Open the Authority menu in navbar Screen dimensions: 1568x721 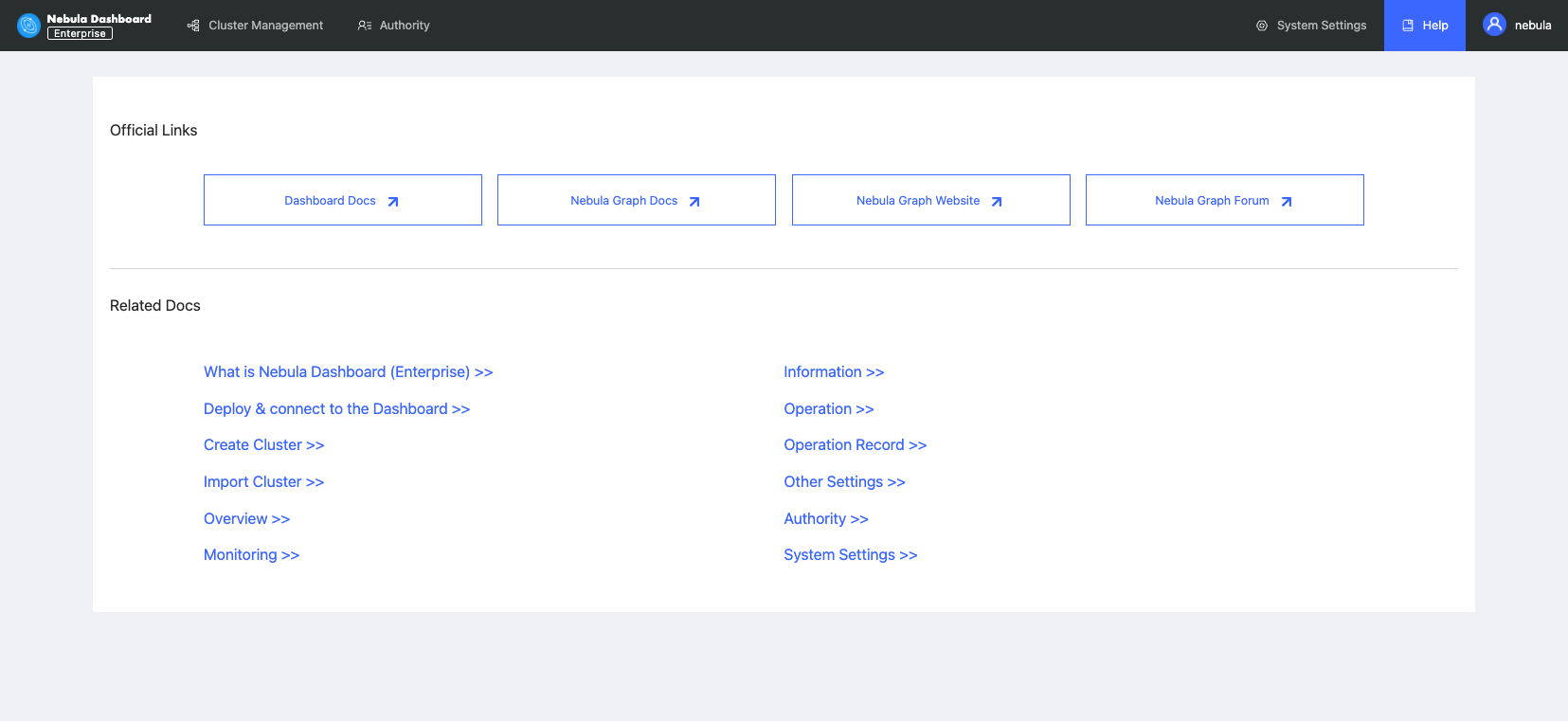tap(405, 26)
